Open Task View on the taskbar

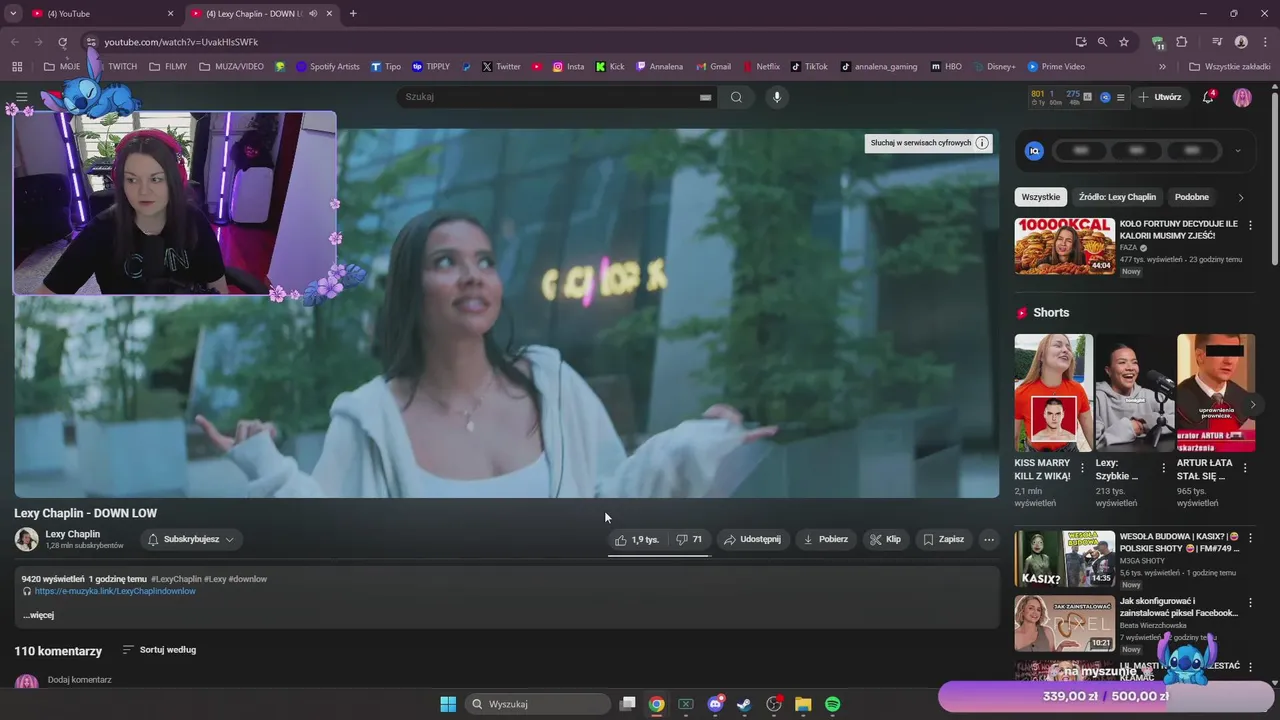[627, 704]
